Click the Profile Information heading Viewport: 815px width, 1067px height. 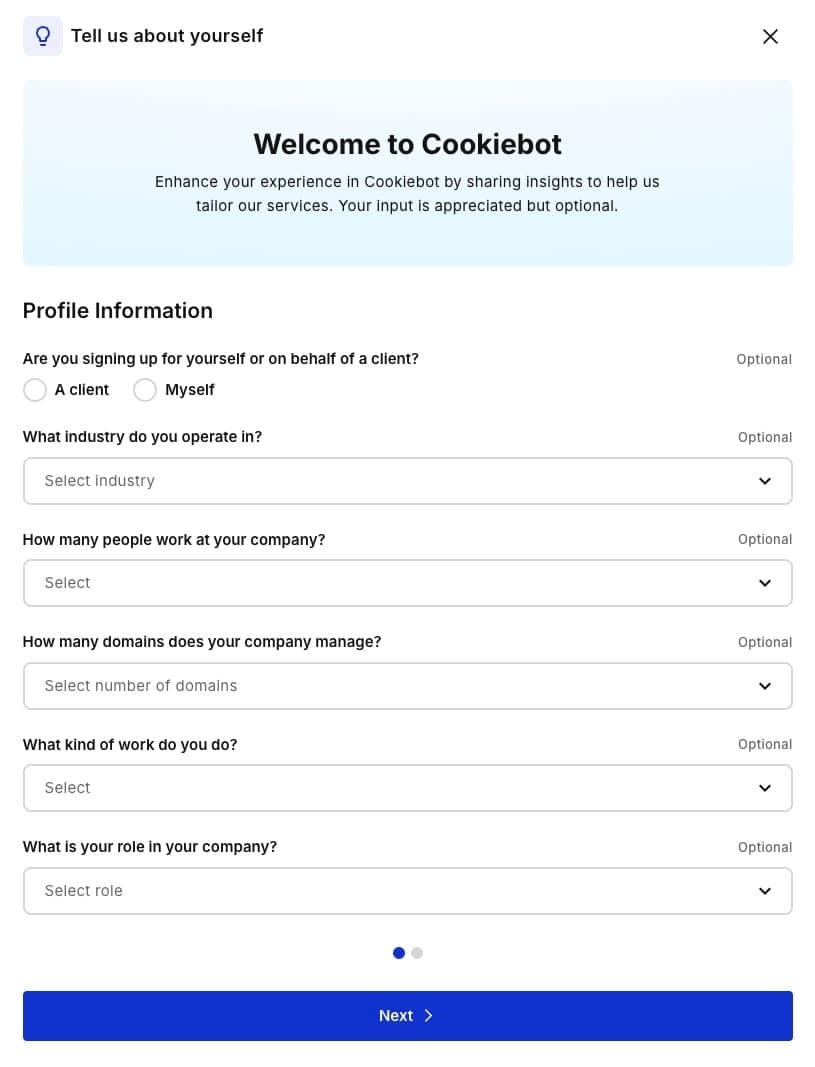click(117, 311)
